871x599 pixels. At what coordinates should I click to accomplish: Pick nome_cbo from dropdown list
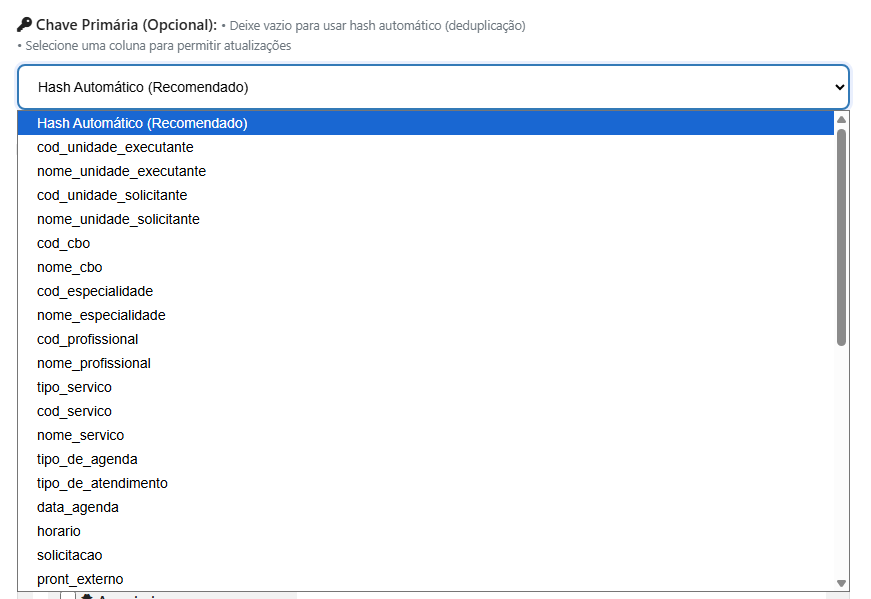coord(69,267)
